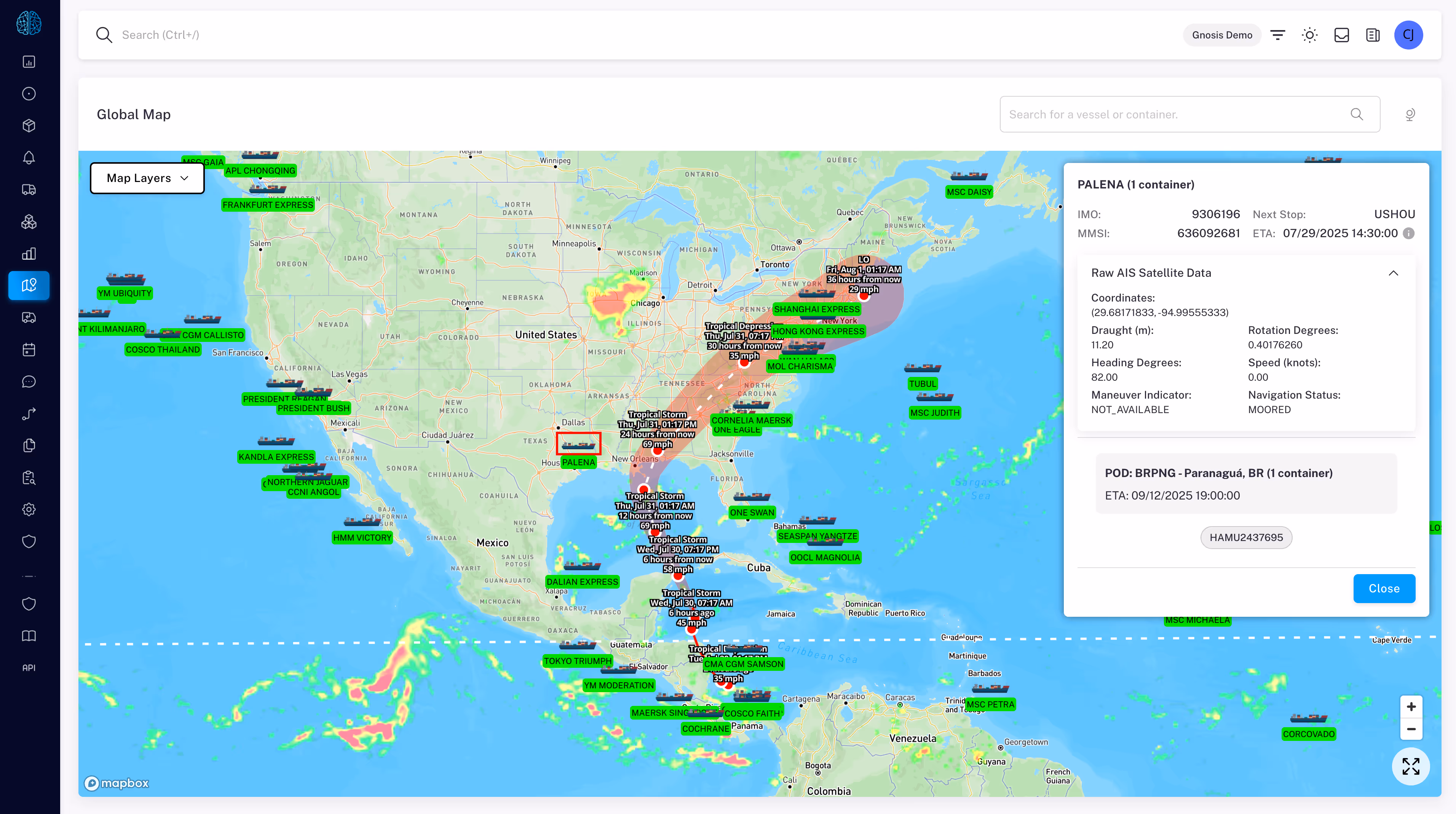
Task: Click ETA info circle icon
Action: tap(1409, 233)
